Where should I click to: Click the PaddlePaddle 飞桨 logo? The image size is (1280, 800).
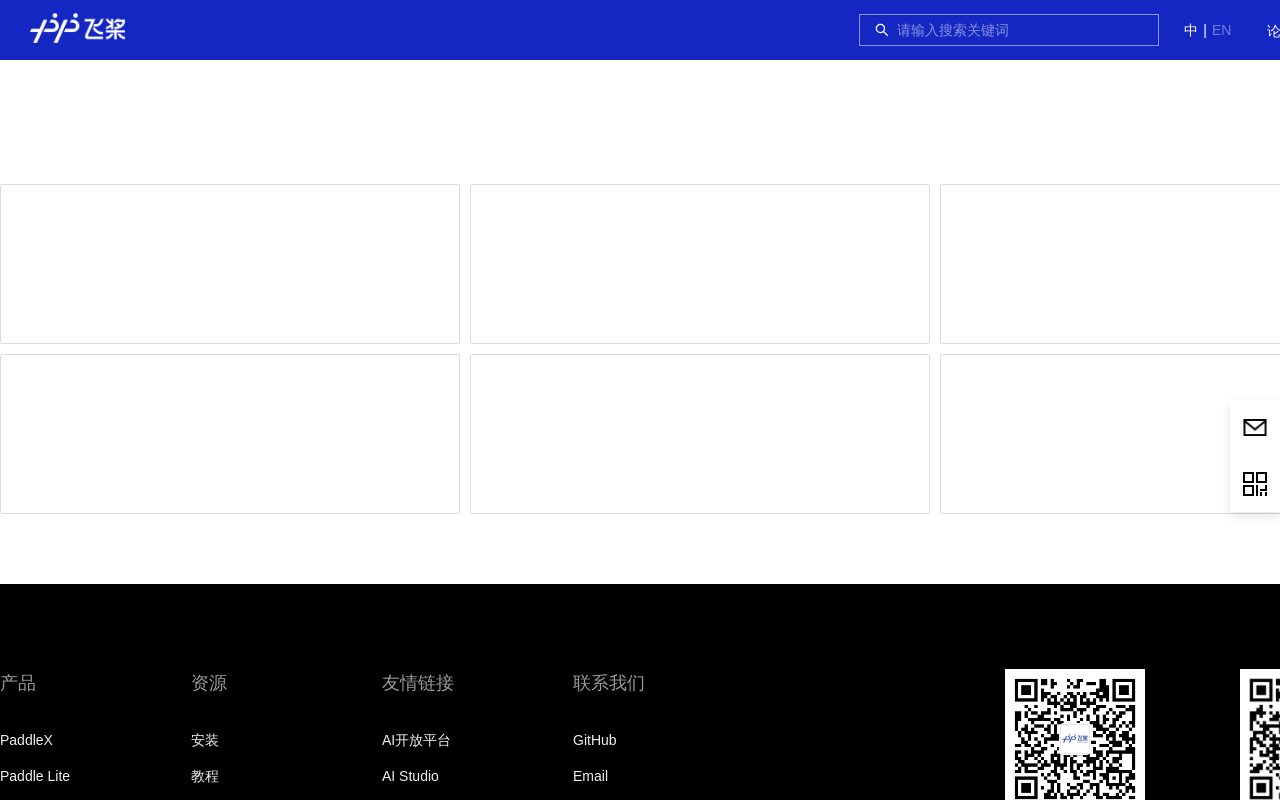(x=78, y=29)
